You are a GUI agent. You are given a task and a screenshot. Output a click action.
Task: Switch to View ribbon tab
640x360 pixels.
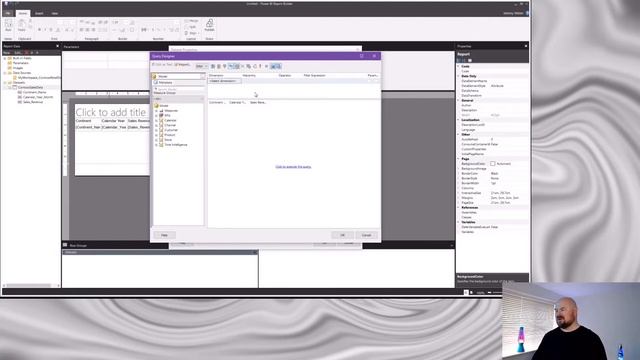pos(54,13)
